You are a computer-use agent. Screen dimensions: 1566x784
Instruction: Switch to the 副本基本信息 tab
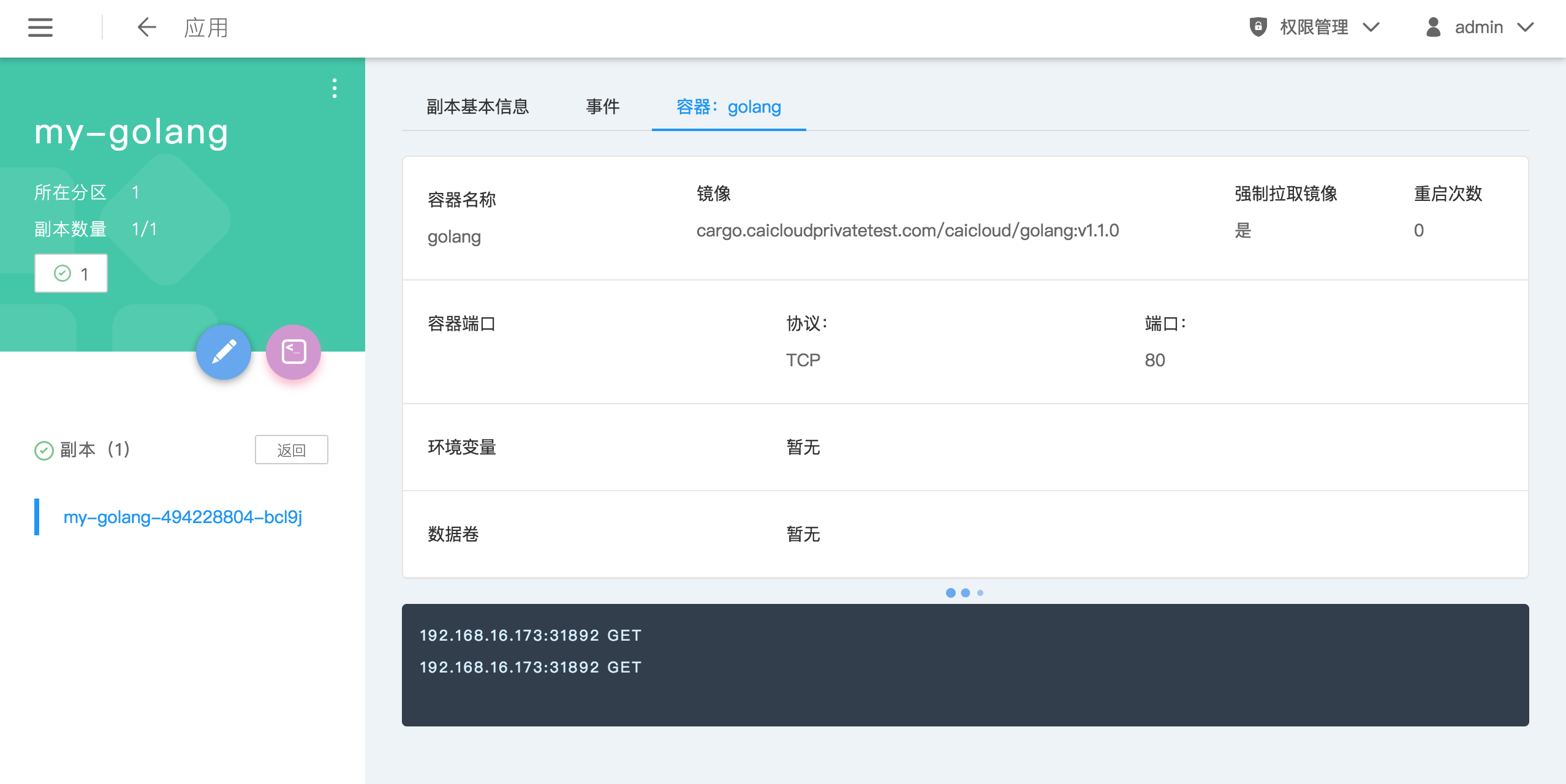[x=477, y=107]
